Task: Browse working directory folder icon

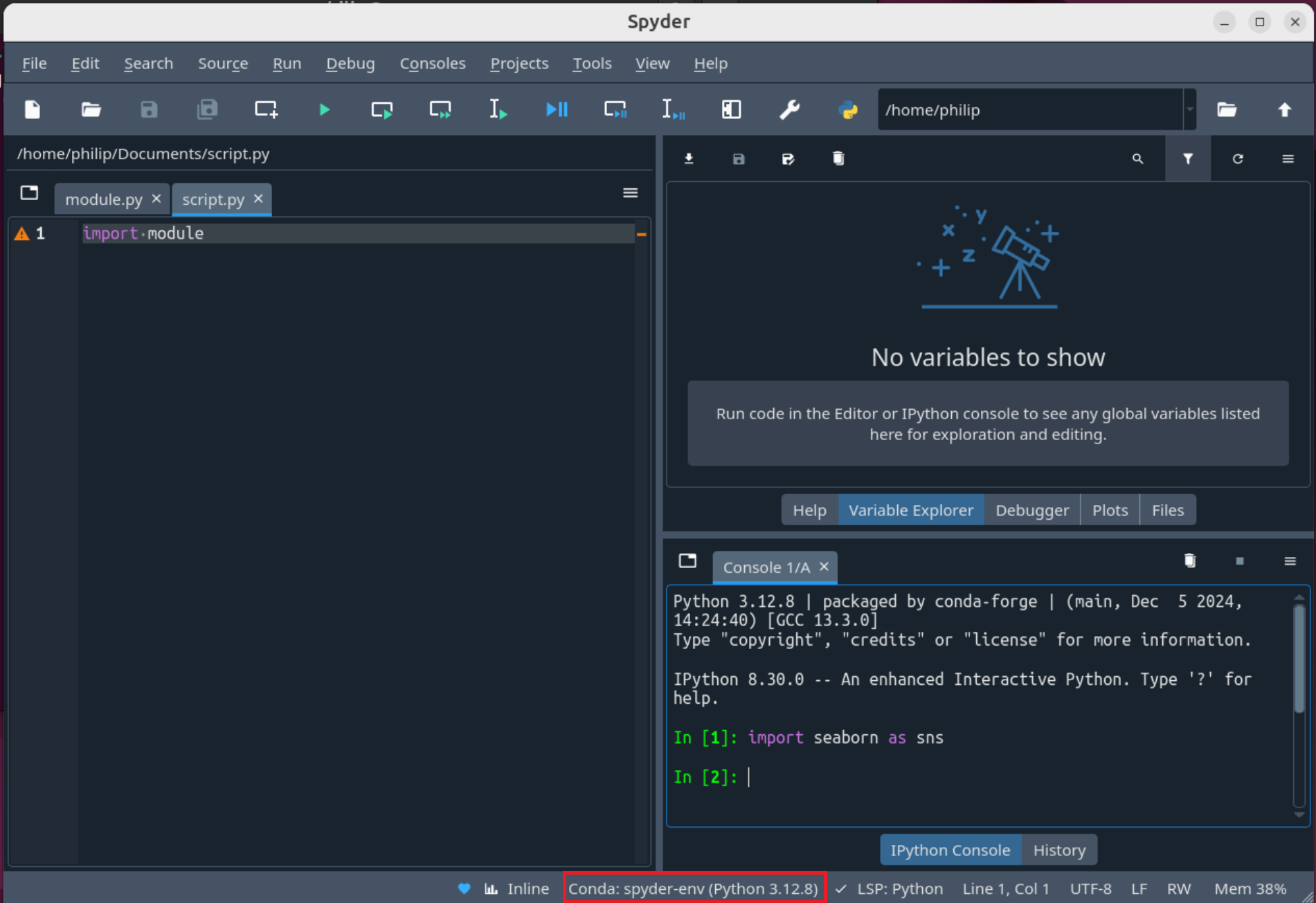Action: pos(1227,109)
